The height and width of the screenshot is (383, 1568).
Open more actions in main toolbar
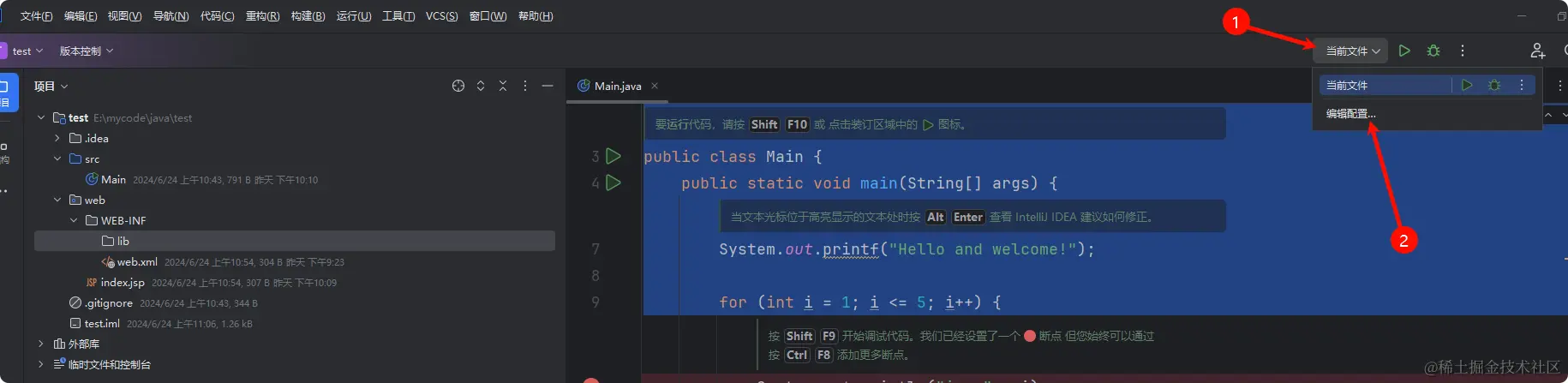[x=1463, y=51]
